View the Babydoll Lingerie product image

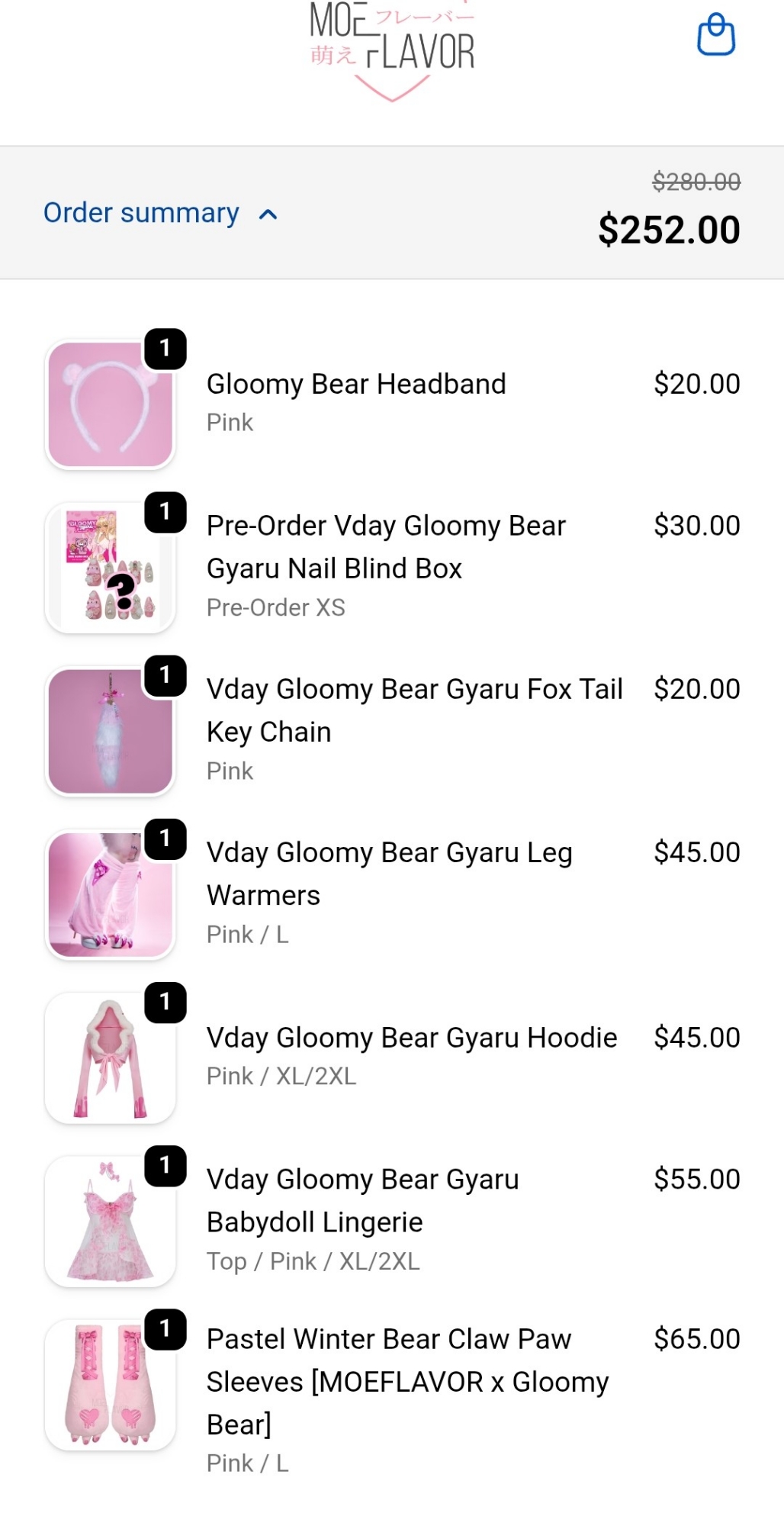click(x=111, y=1221)
